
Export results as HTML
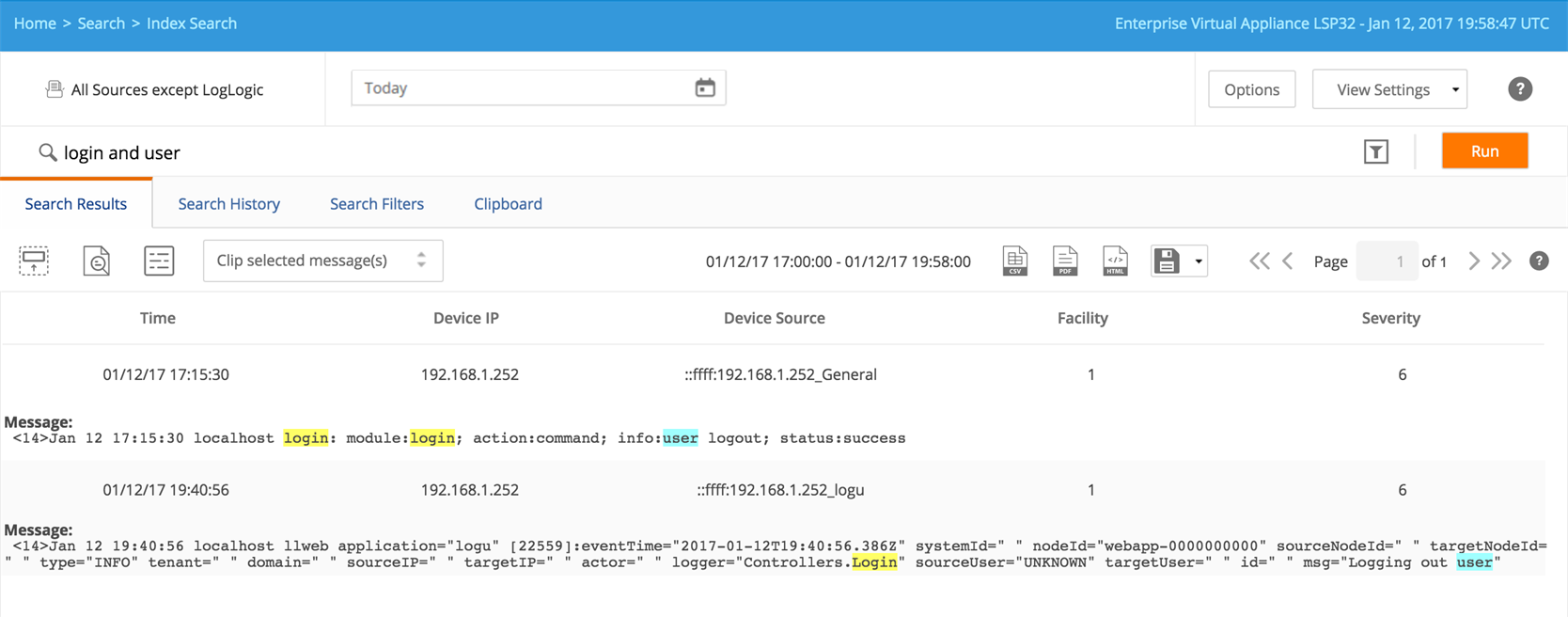point(1115,261)
